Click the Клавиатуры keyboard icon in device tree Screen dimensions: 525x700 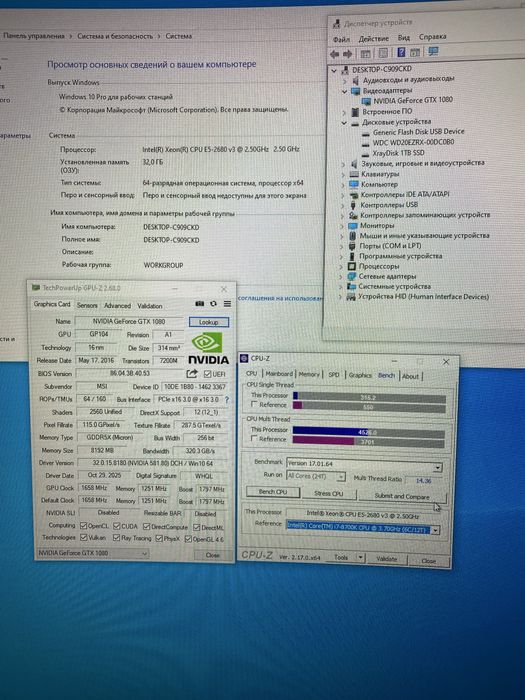(x=354, y=174)
